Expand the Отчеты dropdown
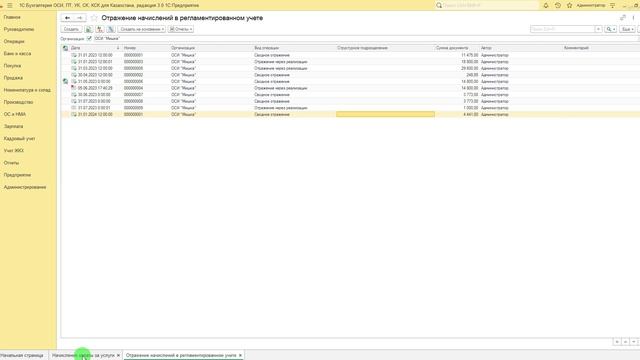Viewport: 640px width, 360px height. click(x=180, y=29)
